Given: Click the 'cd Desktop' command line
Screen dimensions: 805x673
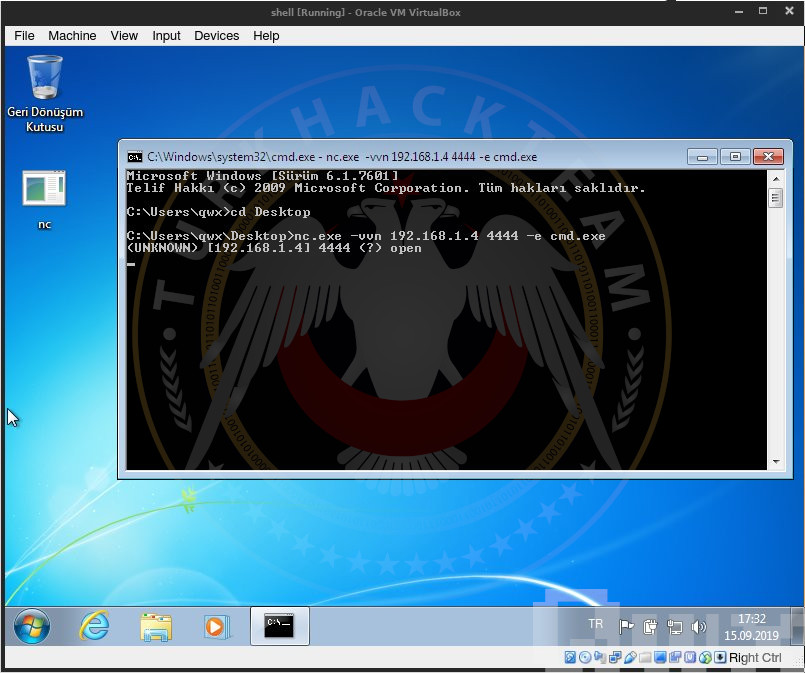Looking at the screenshot, I should (x=218, y=212).
